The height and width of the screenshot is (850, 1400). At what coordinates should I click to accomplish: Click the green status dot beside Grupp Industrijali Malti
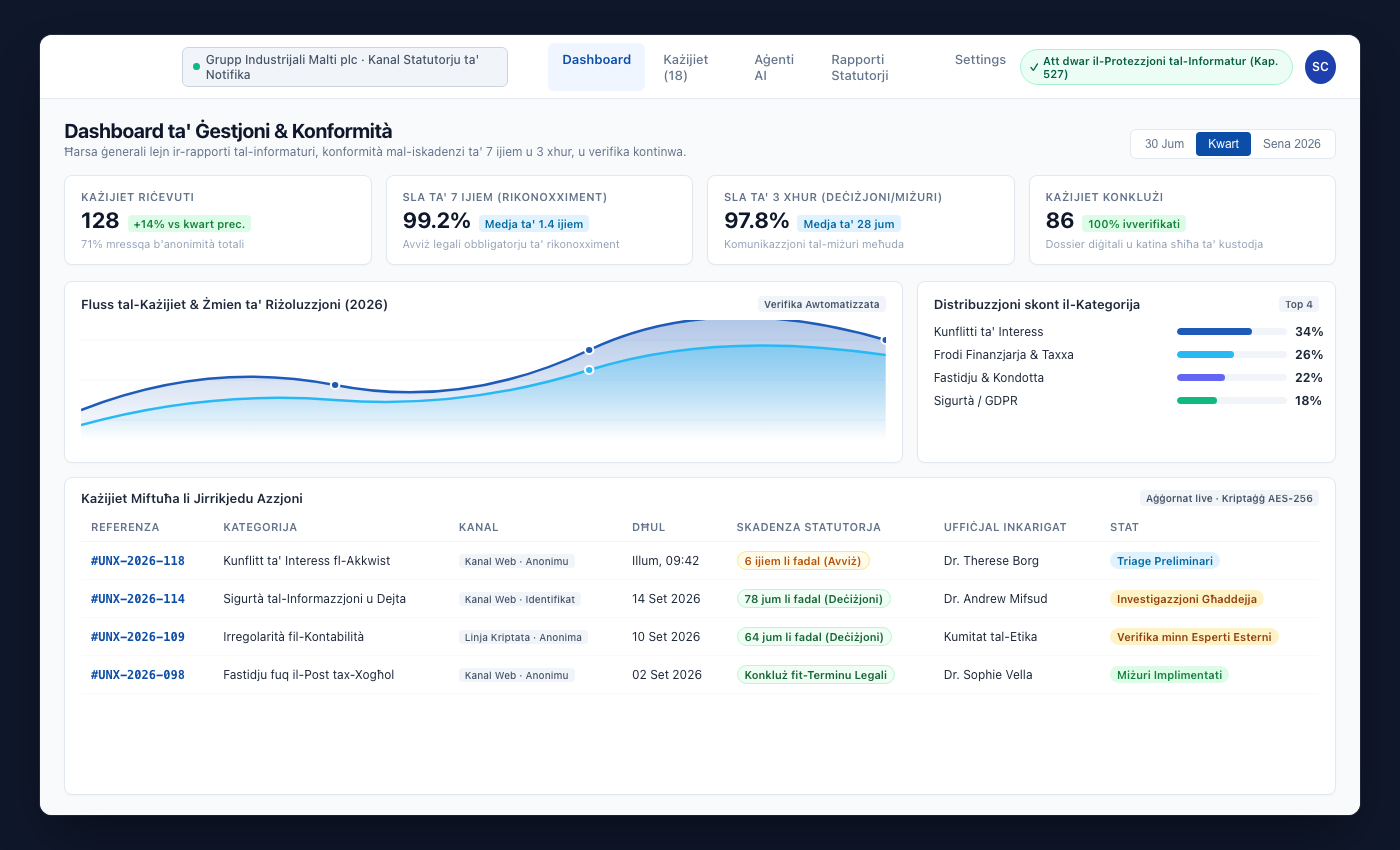(197, 67)
